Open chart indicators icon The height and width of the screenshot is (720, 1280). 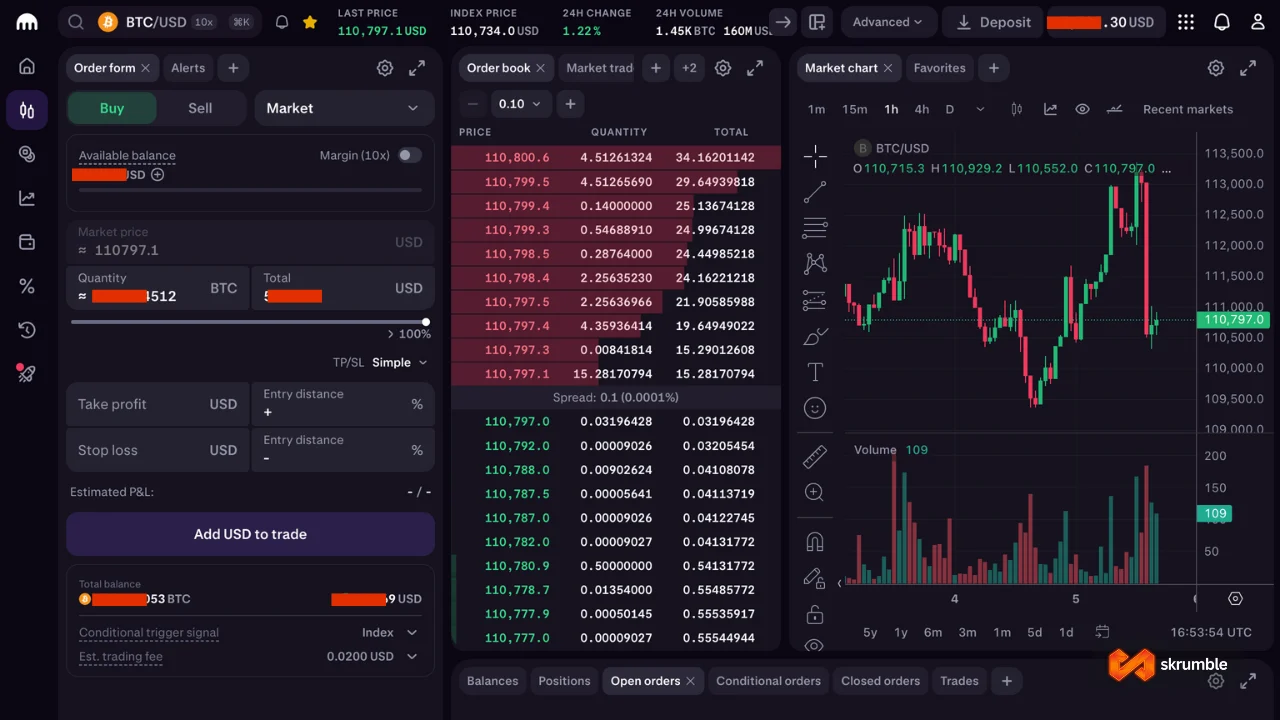[x=1050, y=109]
